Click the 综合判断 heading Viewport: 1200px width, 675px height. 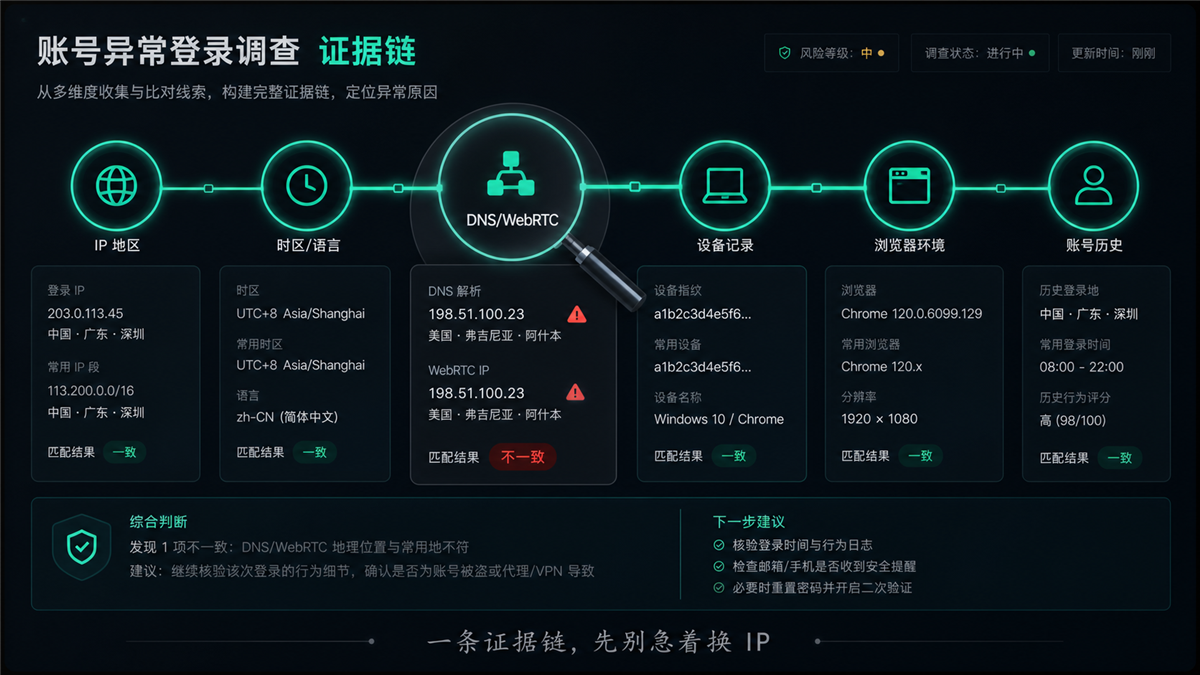pyautogui.click(x=158, y=521)
